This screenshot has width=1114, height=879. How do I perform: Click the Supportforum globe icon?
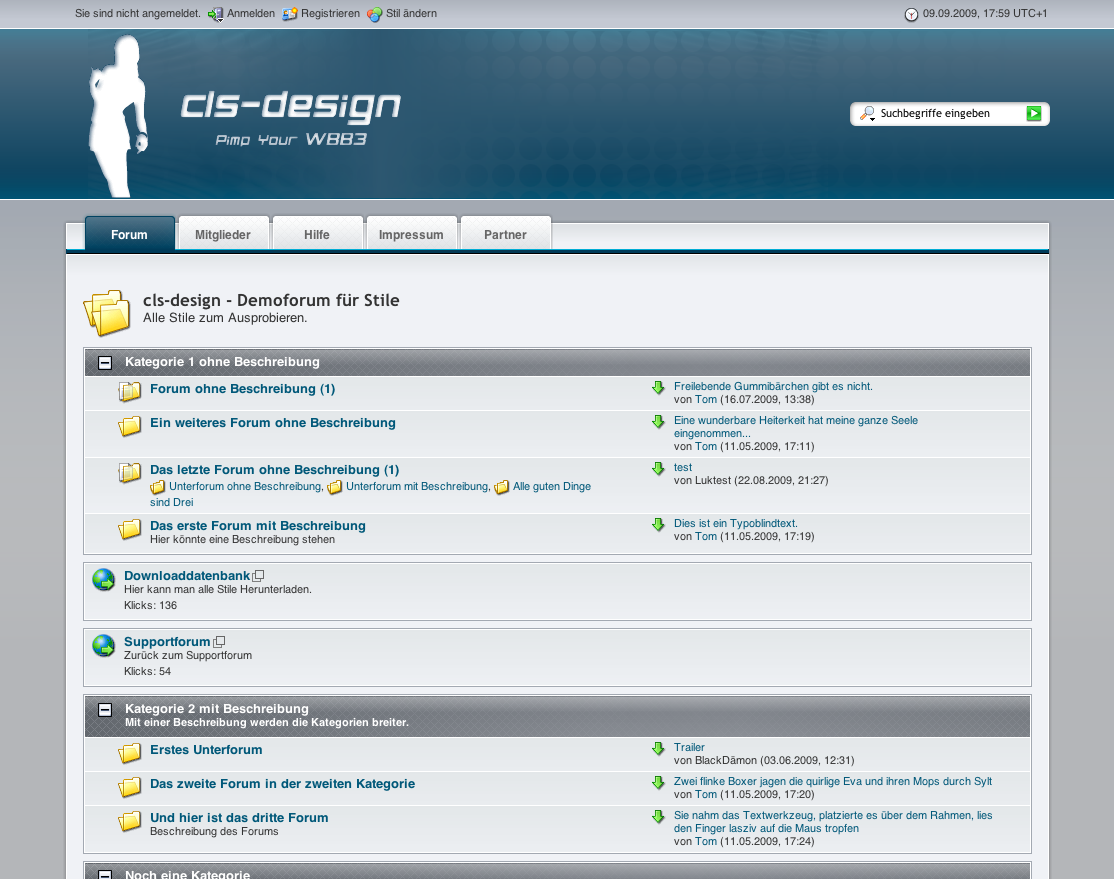pos(104,646)
